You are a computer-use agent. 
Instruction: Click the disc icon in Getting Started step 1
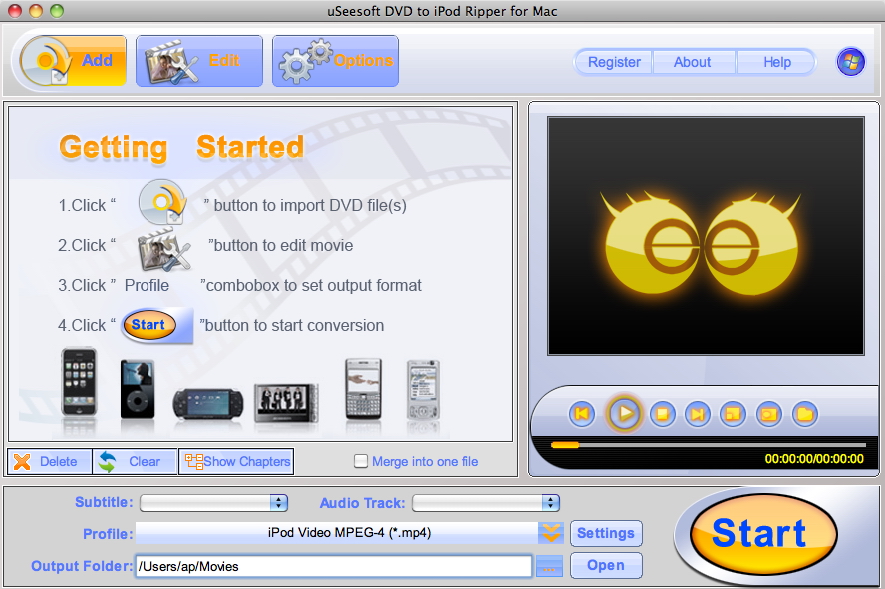click(x=163, y=203)
